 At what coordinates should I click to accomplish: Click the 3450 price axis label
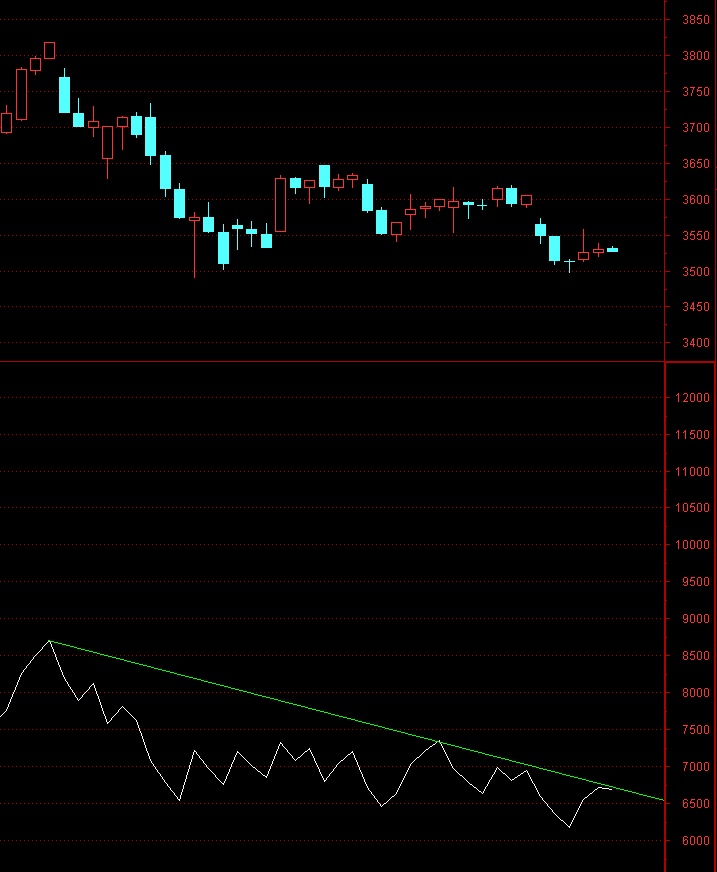pyautogui.click(x=696, y=307)
